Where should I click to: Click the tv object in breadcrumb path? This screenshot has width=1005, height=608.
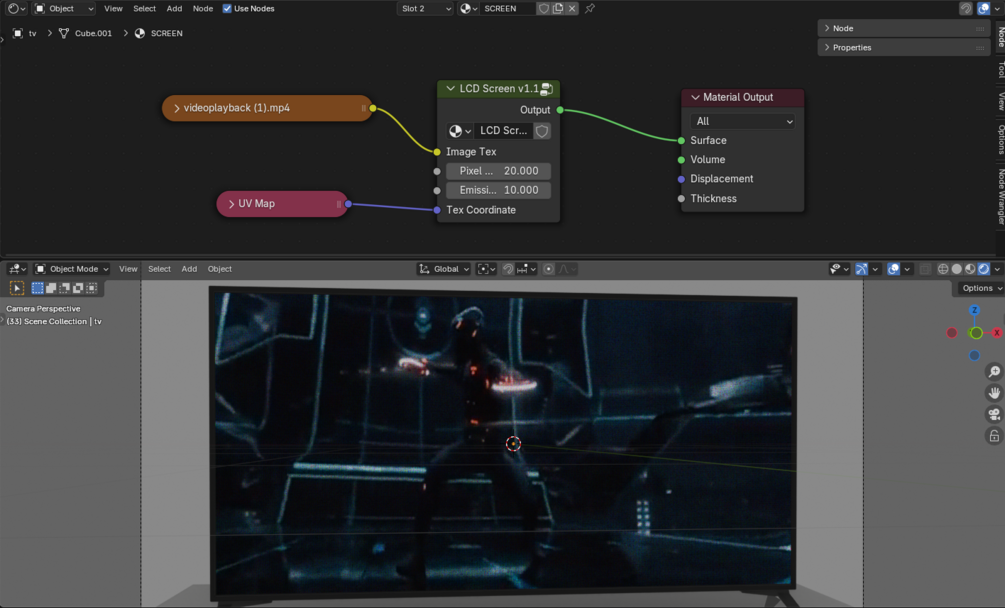(25, 33)
